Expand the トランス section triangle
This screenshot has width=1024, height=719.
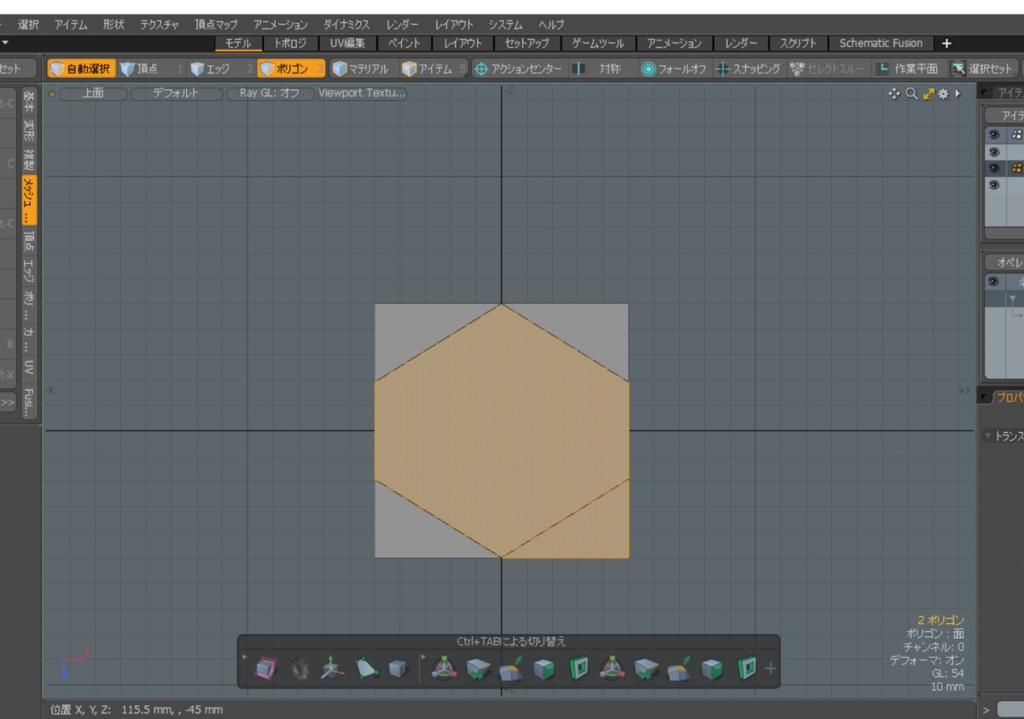(988, 436)
